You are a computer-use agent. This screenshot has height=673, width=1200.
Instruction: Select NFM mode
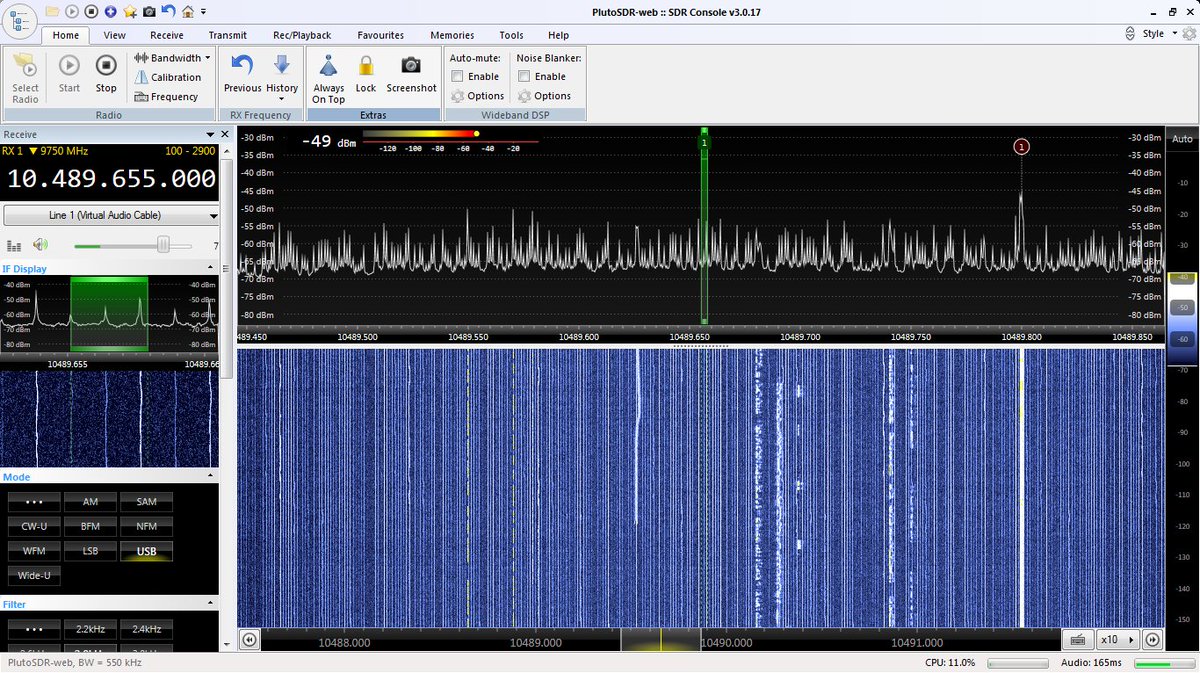(146, 526)
